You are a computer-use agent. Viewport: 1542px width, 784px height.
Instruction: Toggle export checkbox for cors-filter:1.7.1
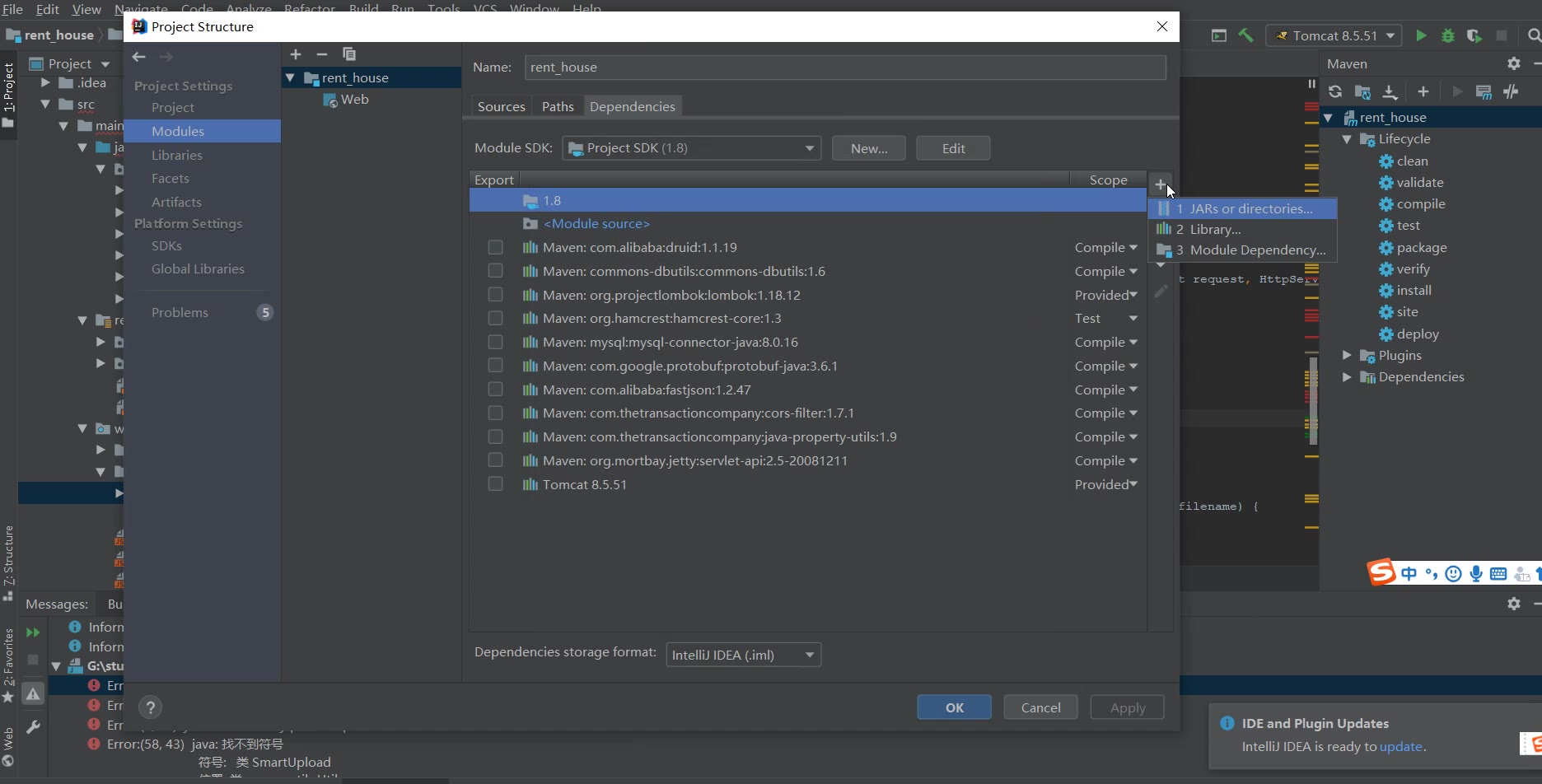coord(495,413)
